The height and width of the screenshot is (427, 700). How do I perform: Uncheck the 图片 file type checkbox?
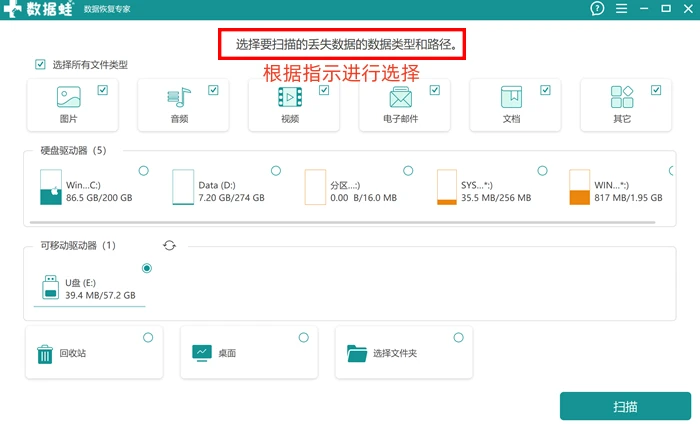[x=103, y=90]
